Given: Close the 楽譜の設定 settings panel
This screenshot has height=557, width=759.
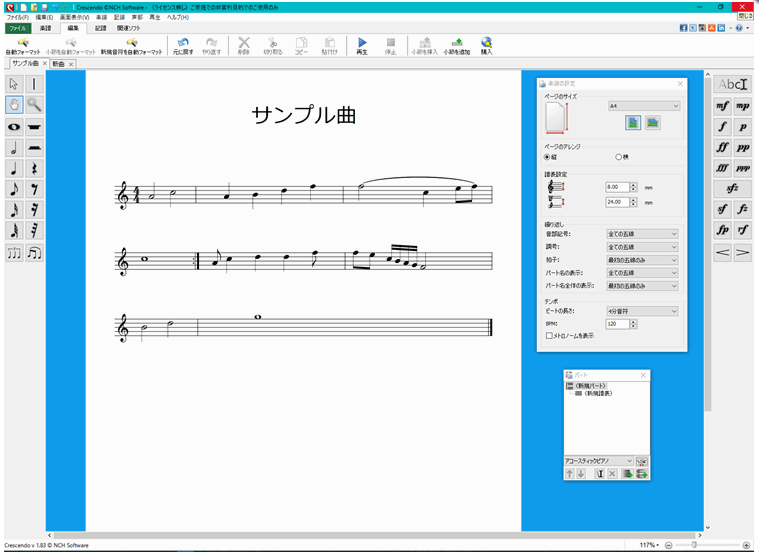Looking at the screenshot, I should 680,84.
